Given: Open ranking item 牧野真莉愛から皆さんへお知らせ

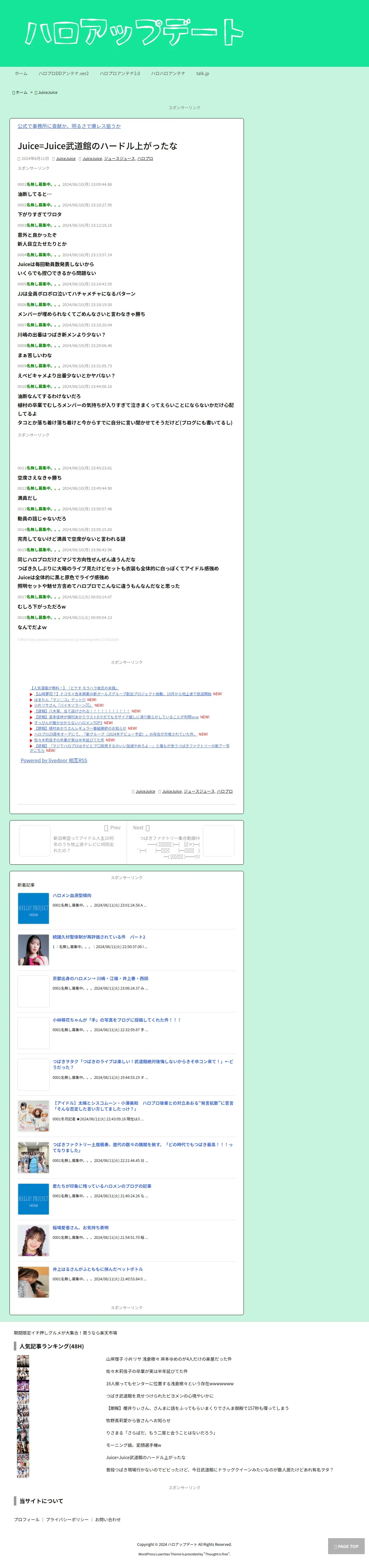Looking at the screenshot, I should [x=138, y=1421].
